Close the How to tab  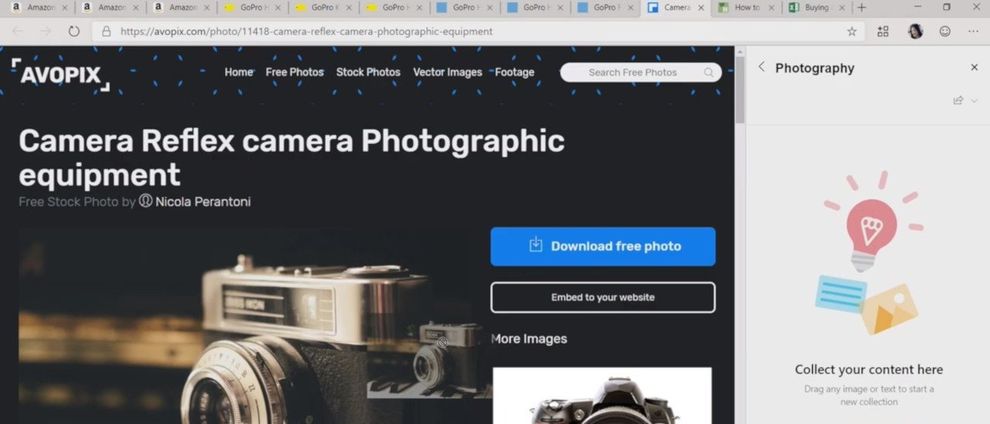(771, 8)
